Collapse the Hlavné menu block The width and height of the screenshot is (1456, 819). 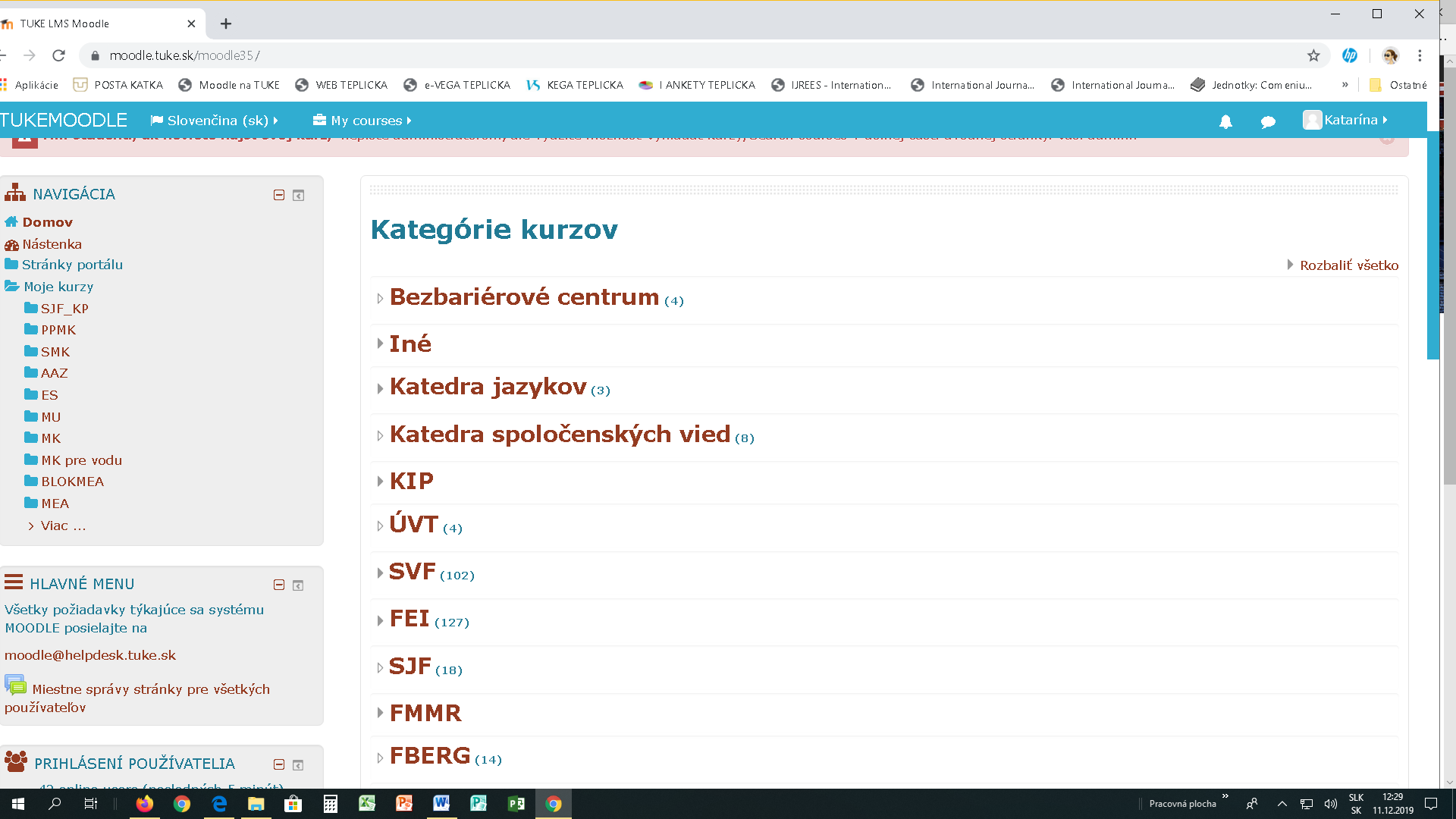(279, 585)
